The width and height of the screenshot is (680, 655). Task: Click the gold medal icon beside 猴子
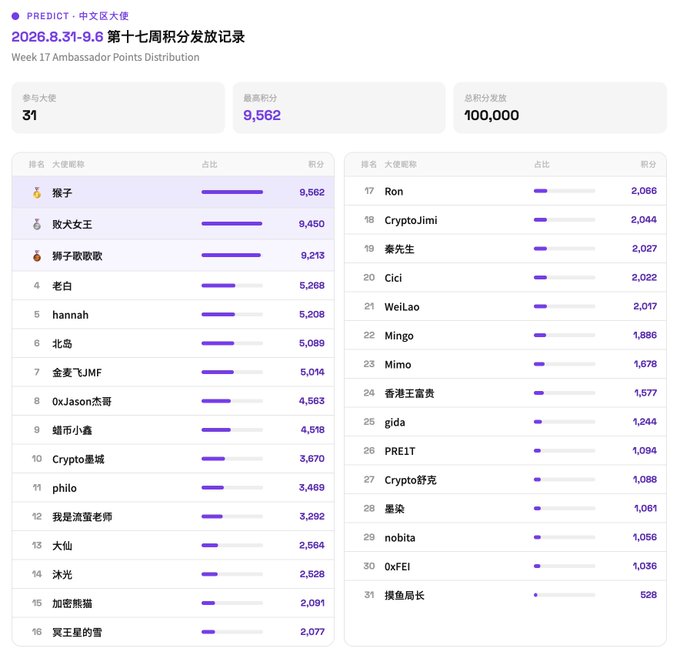click(x=37, y=193)
